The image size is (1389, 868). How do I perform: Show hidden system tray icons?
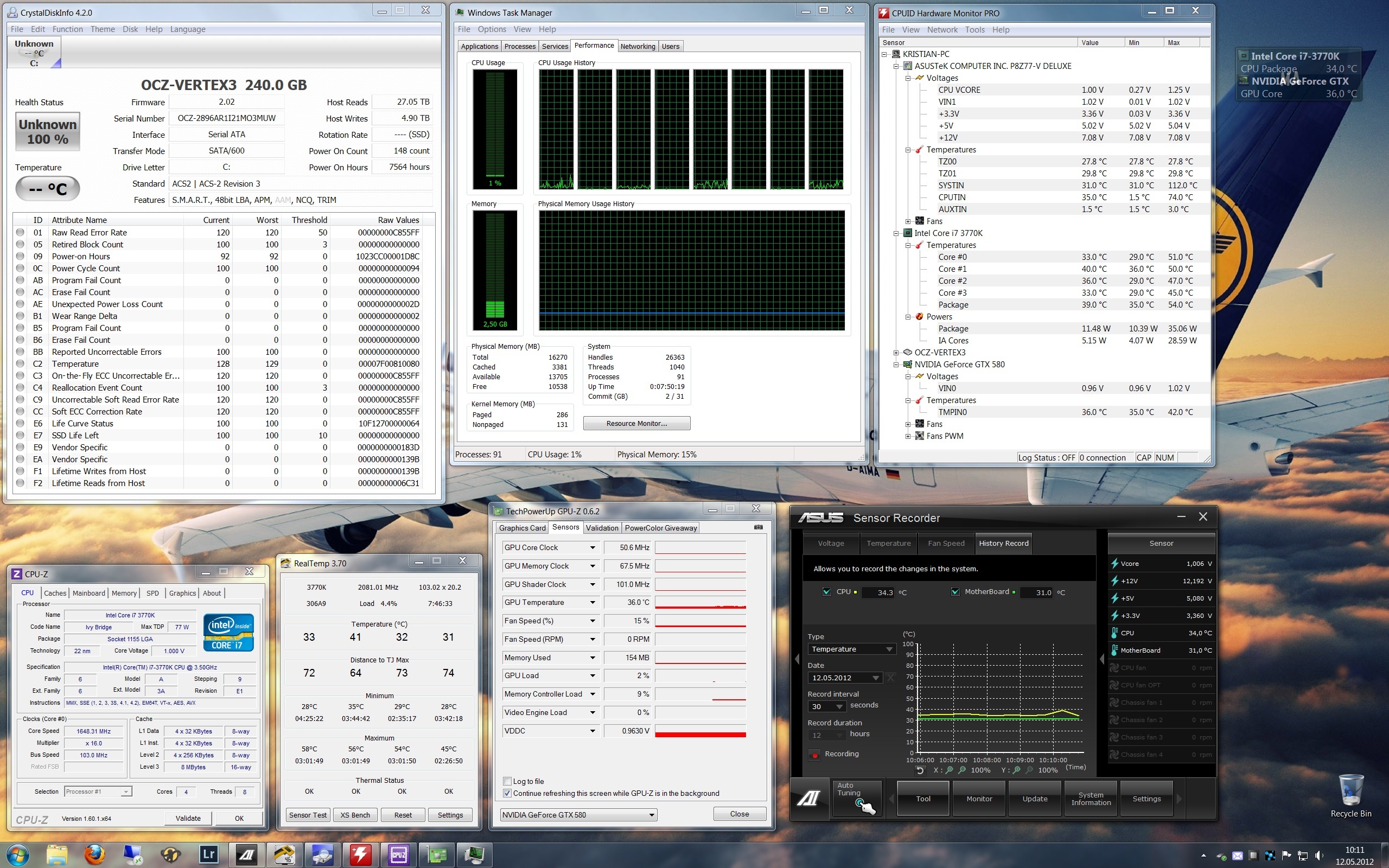coord(1203,856)
